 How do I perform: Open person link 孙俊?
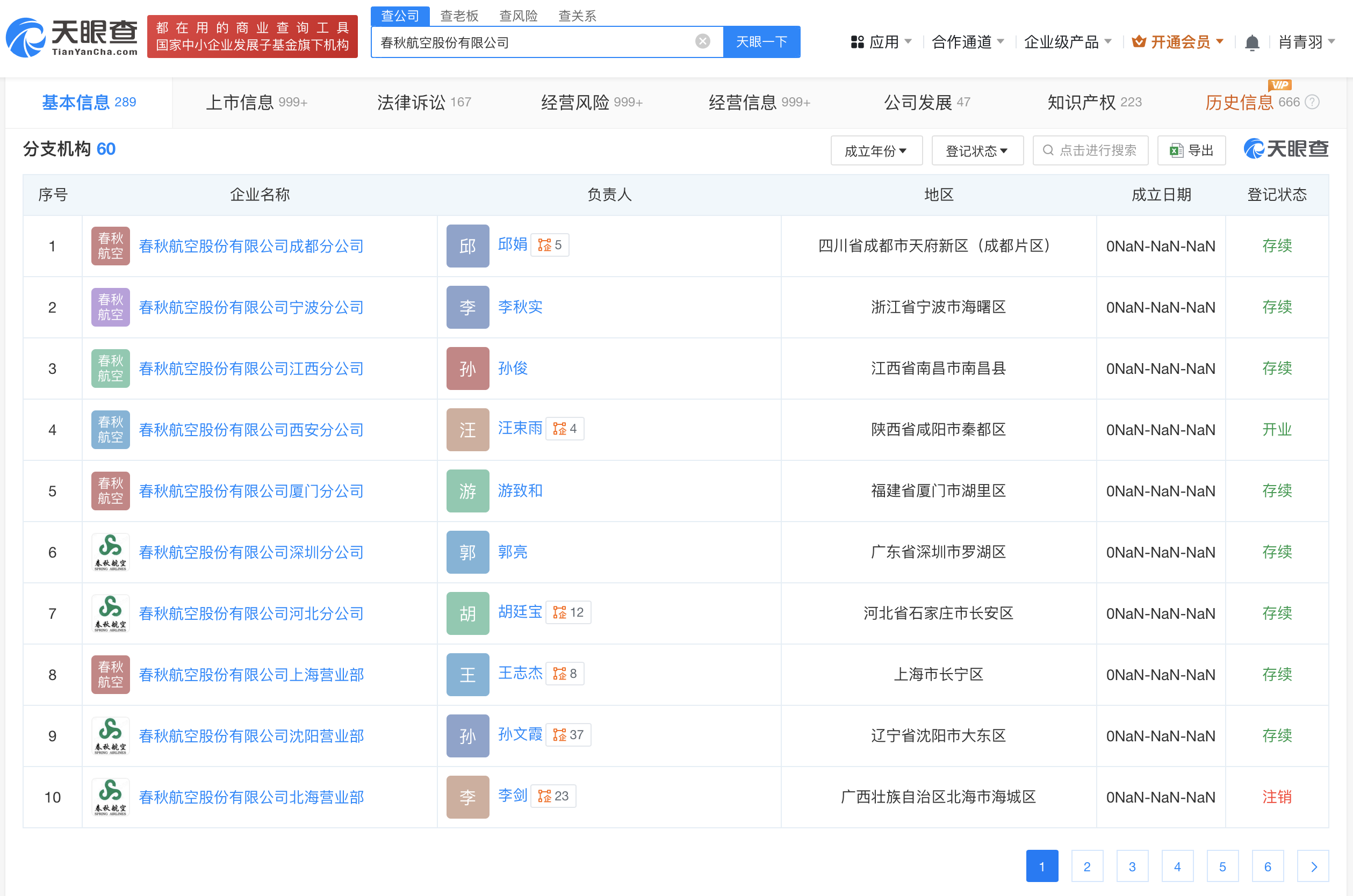pyautogui.click(x=513, y=367)
